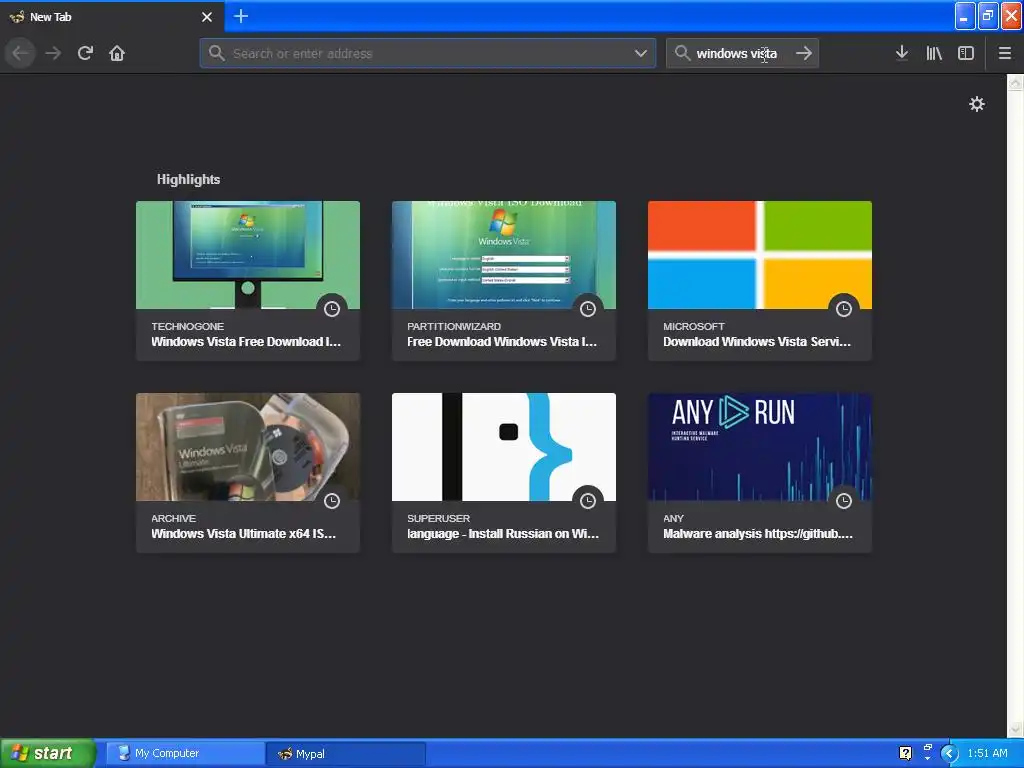Toggle the sidebar view
This screenshot has width=1024, height=768.
click(965, 53)
